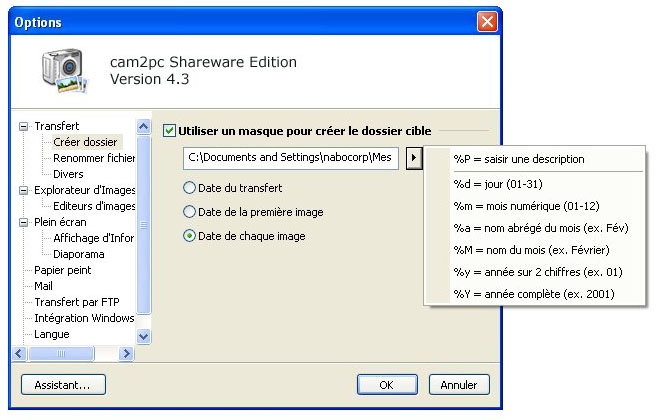Click the tree scrollbar up arrow

[144, 127]
